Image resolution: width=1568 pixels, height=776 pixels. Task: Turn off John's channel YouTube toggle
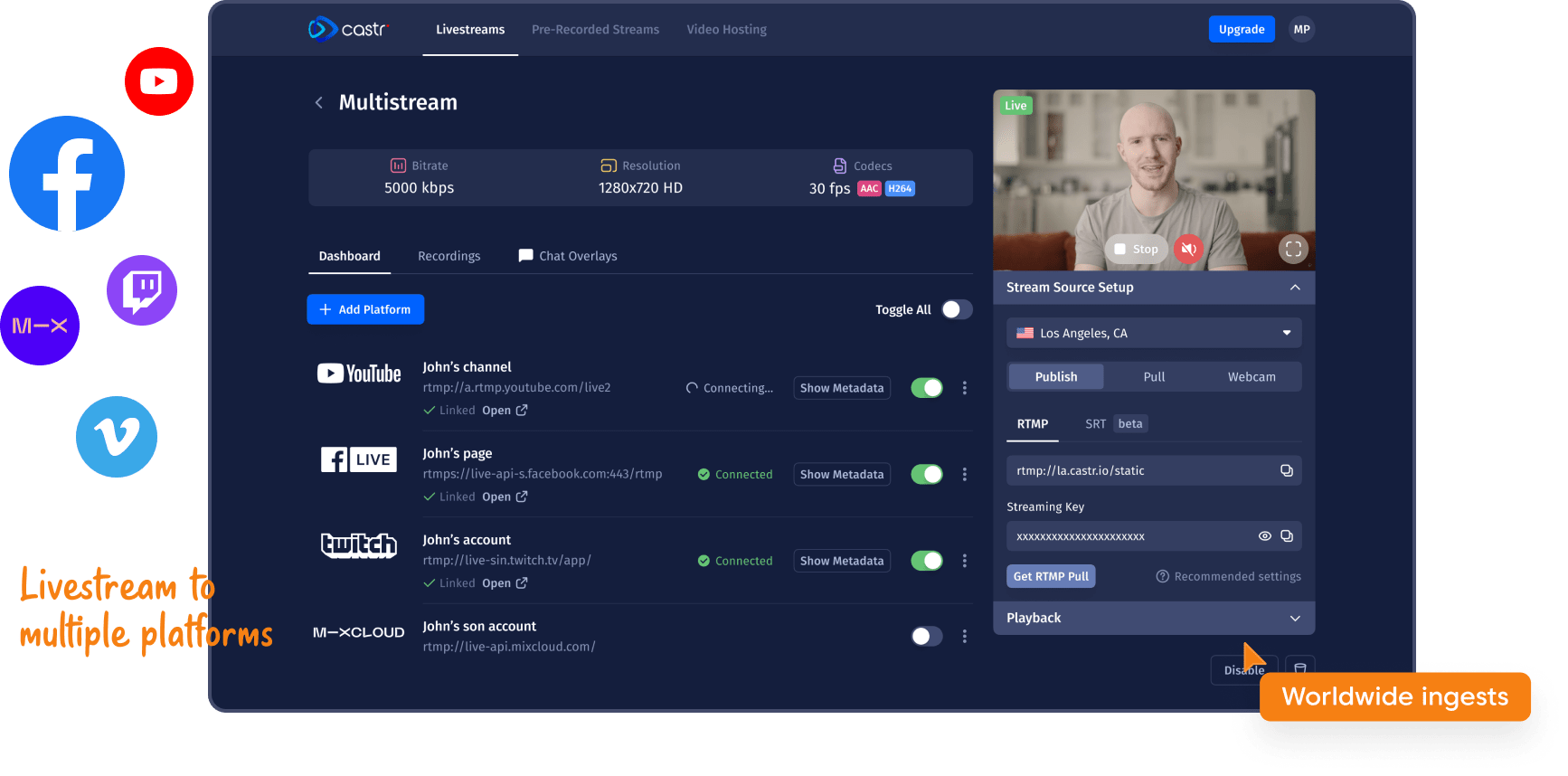(x=927, y=388)
